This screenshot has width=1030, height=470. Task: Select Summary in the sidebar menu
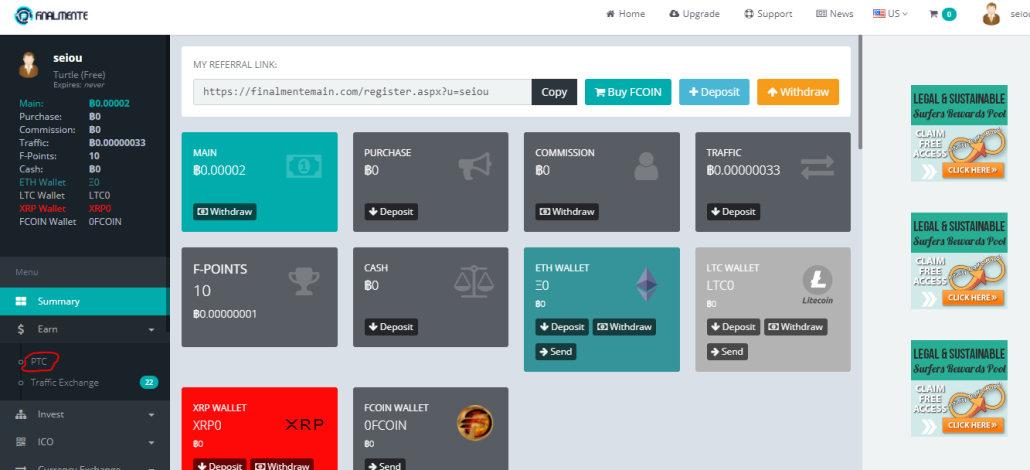coord(84,301)
